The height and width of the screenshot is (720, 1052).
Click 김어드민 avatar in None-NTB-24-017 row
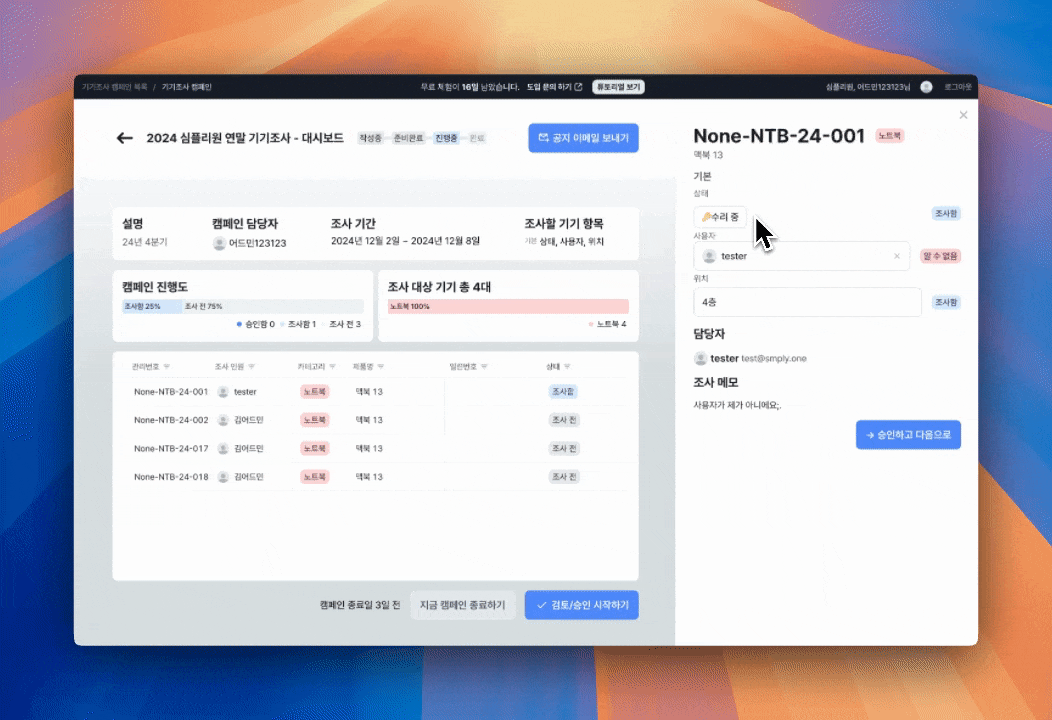click(223, 448)
